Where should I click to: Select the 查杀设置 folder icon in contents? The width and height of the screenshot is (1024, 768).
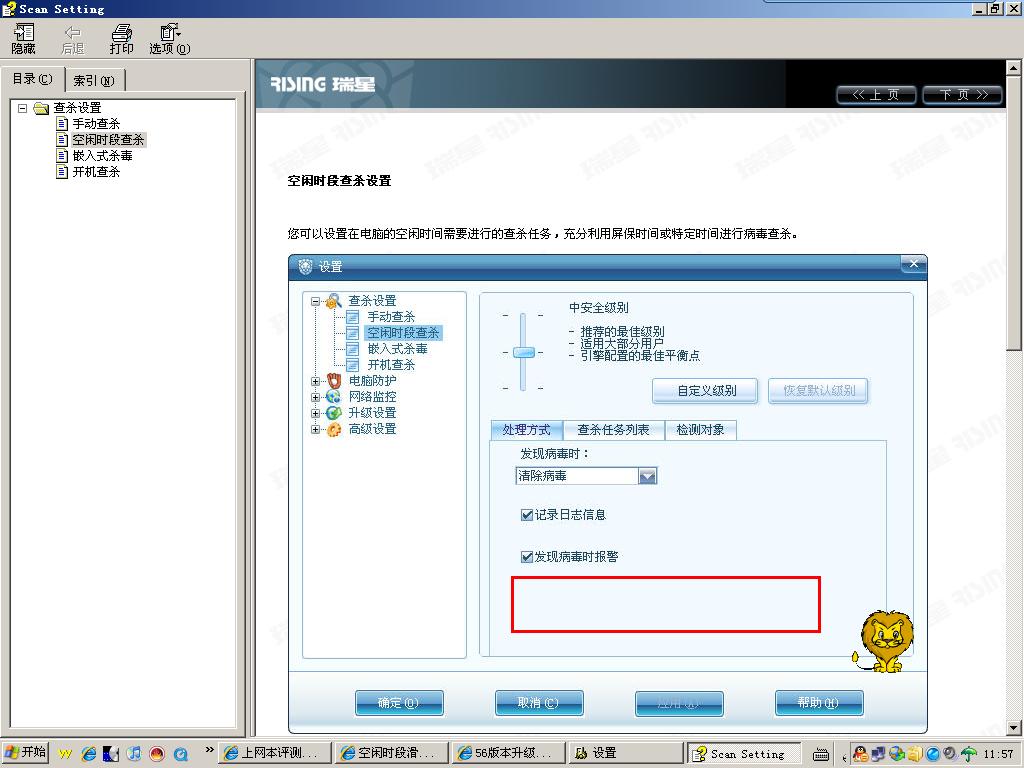pyautogui.click(x=41, y=108)
